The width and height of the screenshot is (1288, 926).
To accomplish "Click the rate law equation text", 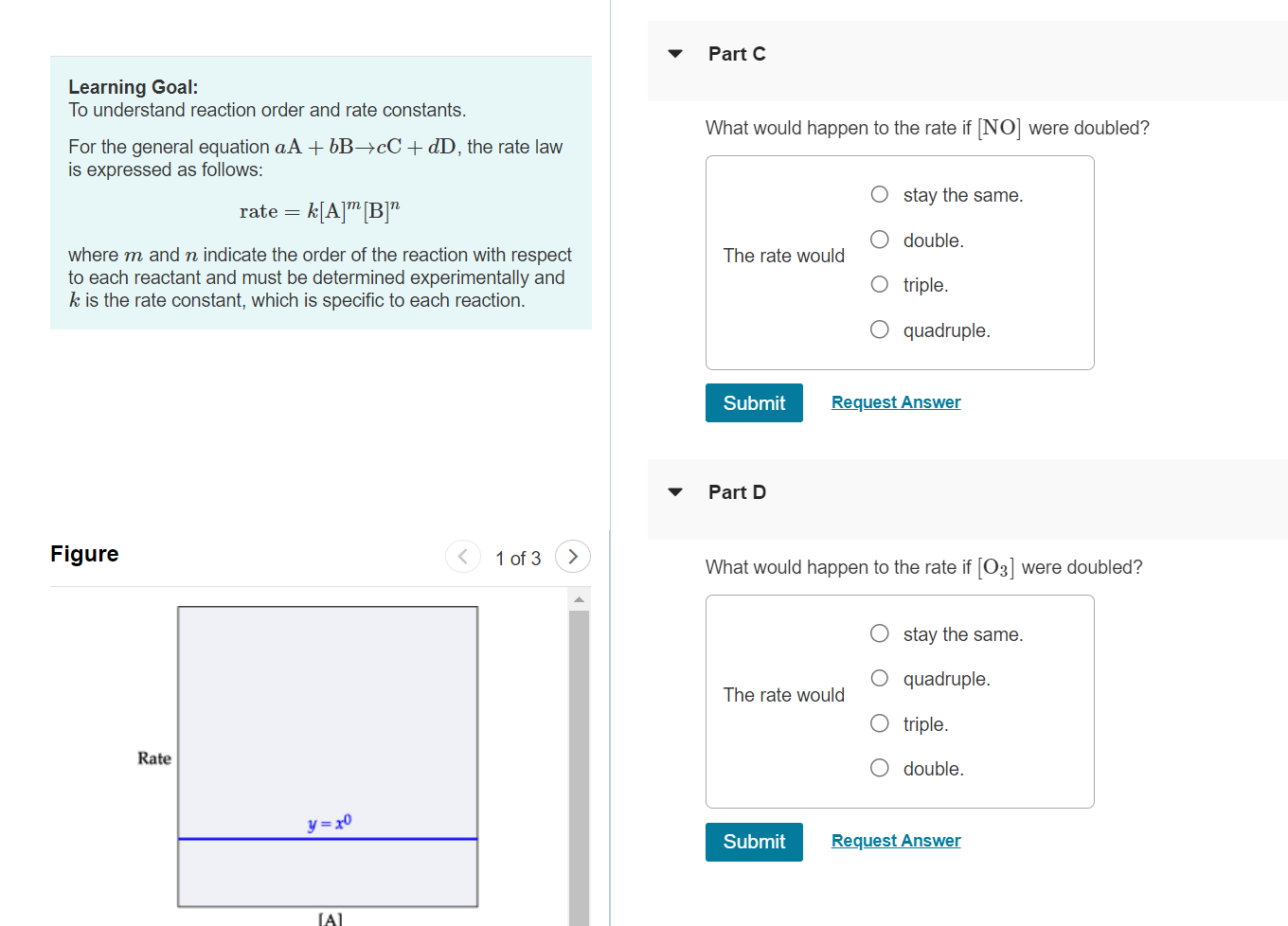I will (320, 210).
